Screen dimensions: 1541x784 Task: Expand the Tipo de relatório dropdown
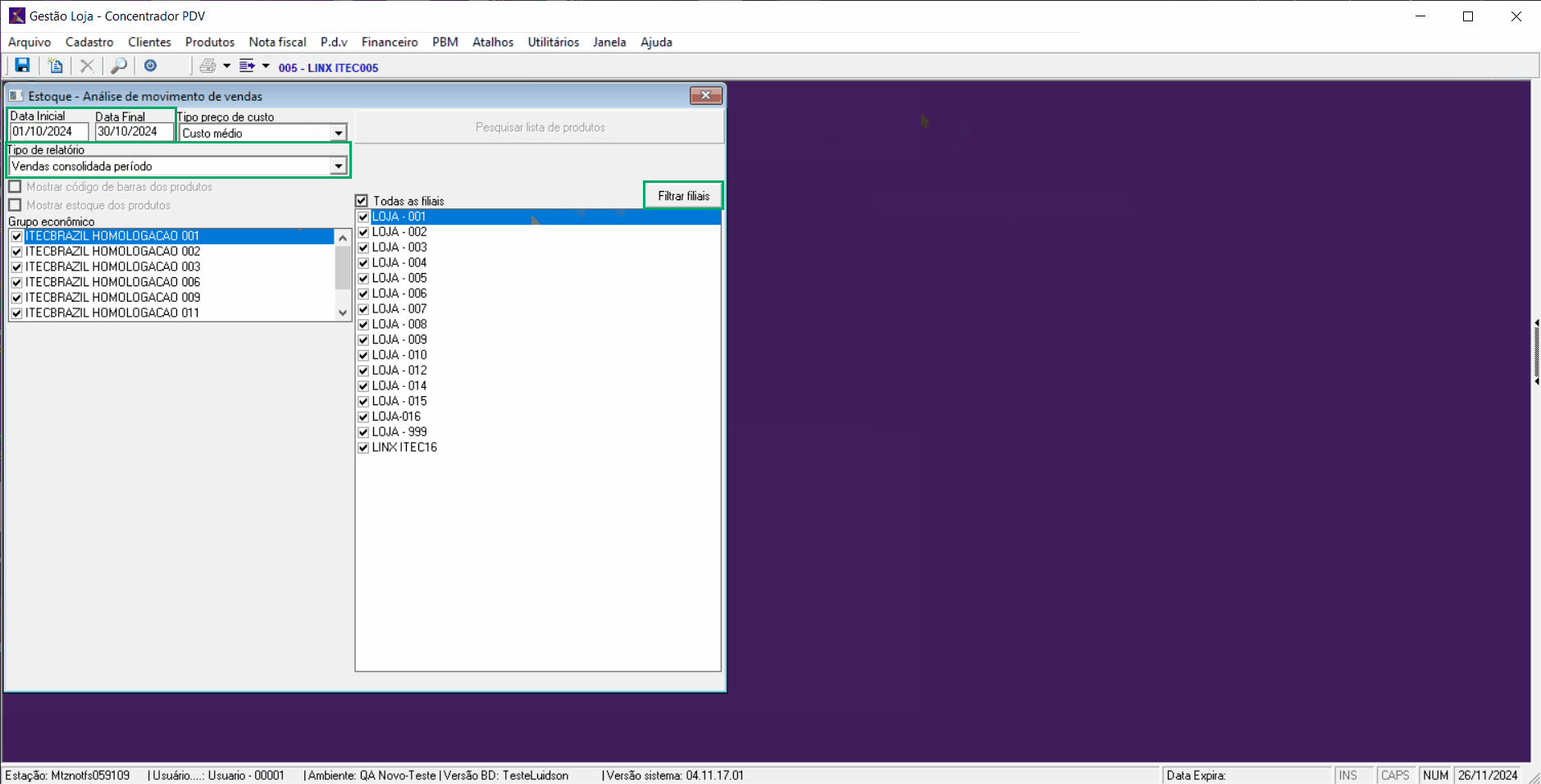pyautogui.click(x=338, y=166)
